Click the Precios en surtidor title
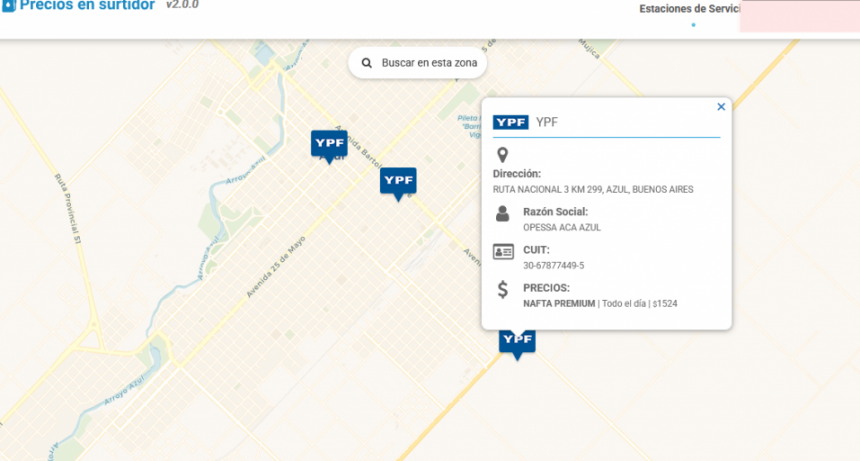Screen dimensions: 860x461 tap(87, 5)
